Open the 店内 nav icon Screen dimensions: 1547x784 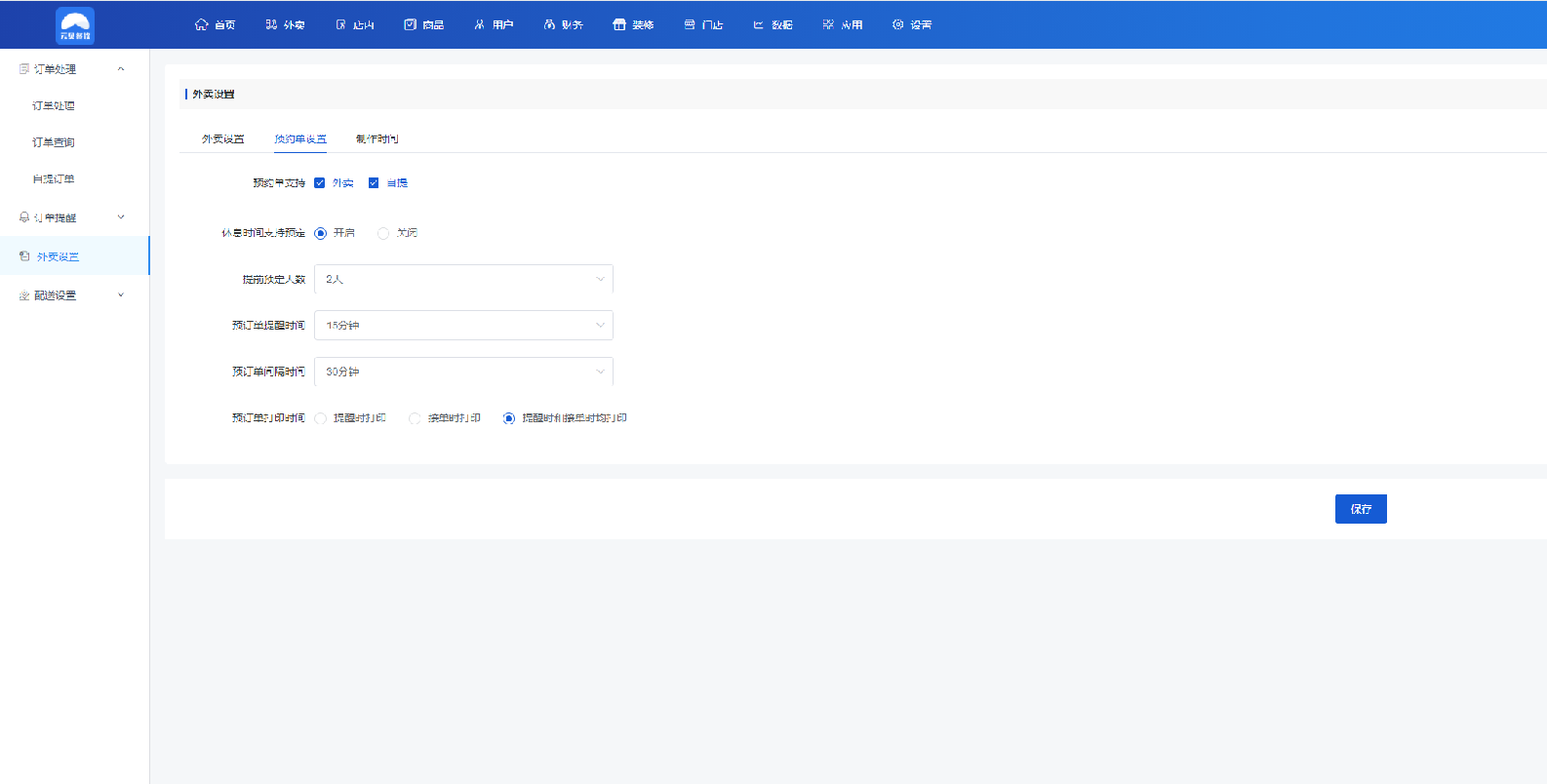point(341,24)
